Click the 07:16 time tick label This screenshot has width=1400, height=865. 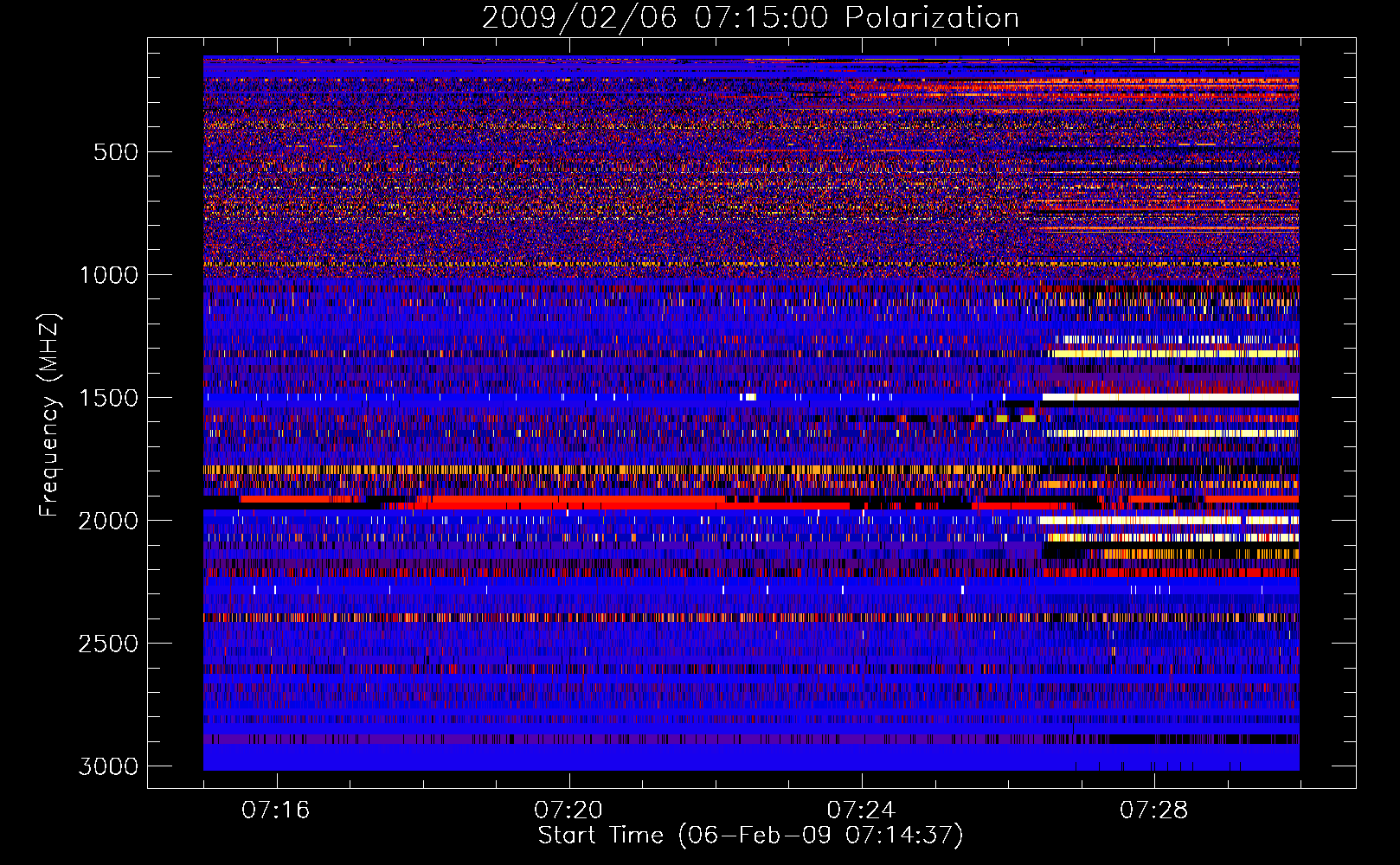(276, 810)
